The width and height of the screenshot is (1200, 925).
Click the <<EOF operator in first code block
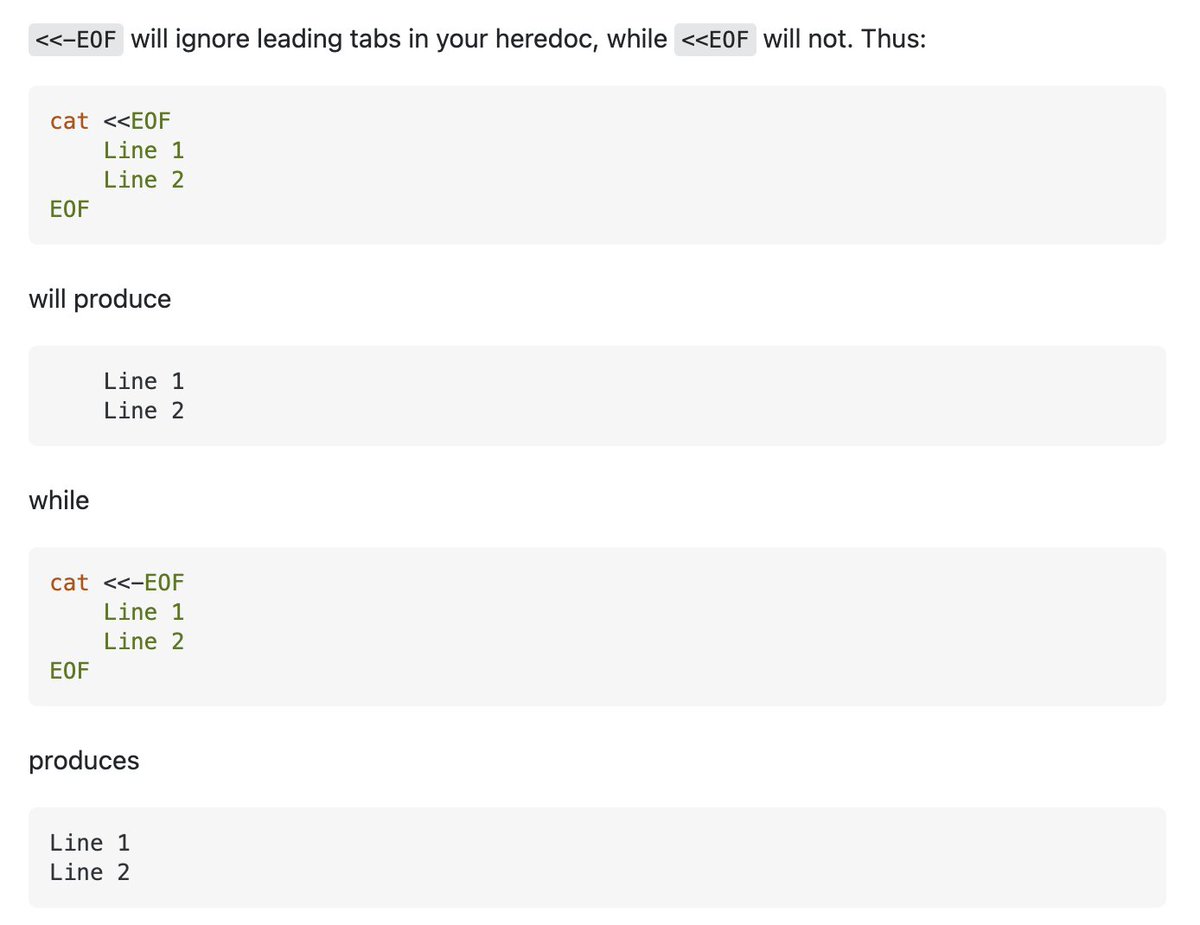[x=137, y=121]
